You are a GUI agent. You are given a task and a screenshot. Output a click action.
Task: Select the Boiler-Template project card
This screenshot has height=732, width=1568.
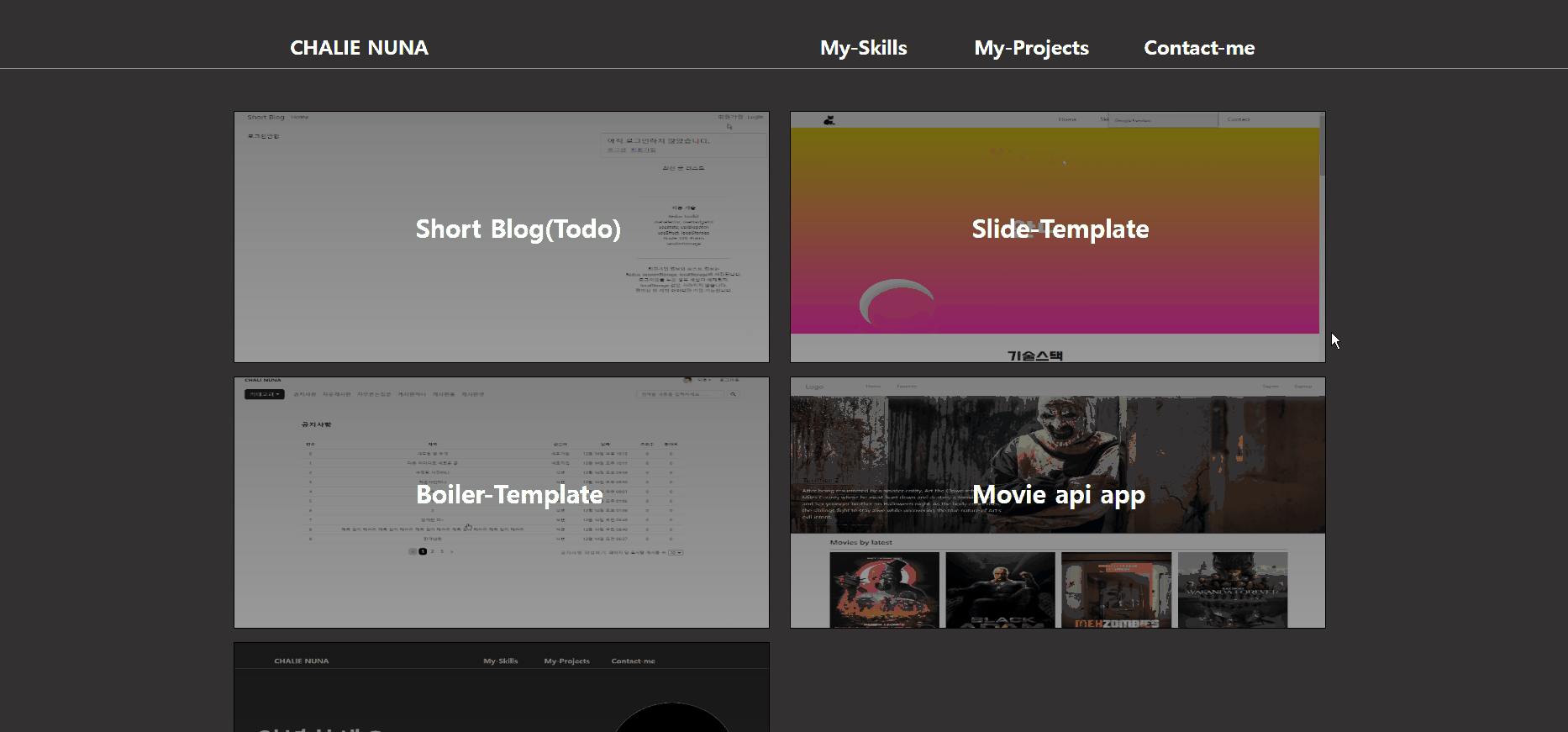coord(502,503)
